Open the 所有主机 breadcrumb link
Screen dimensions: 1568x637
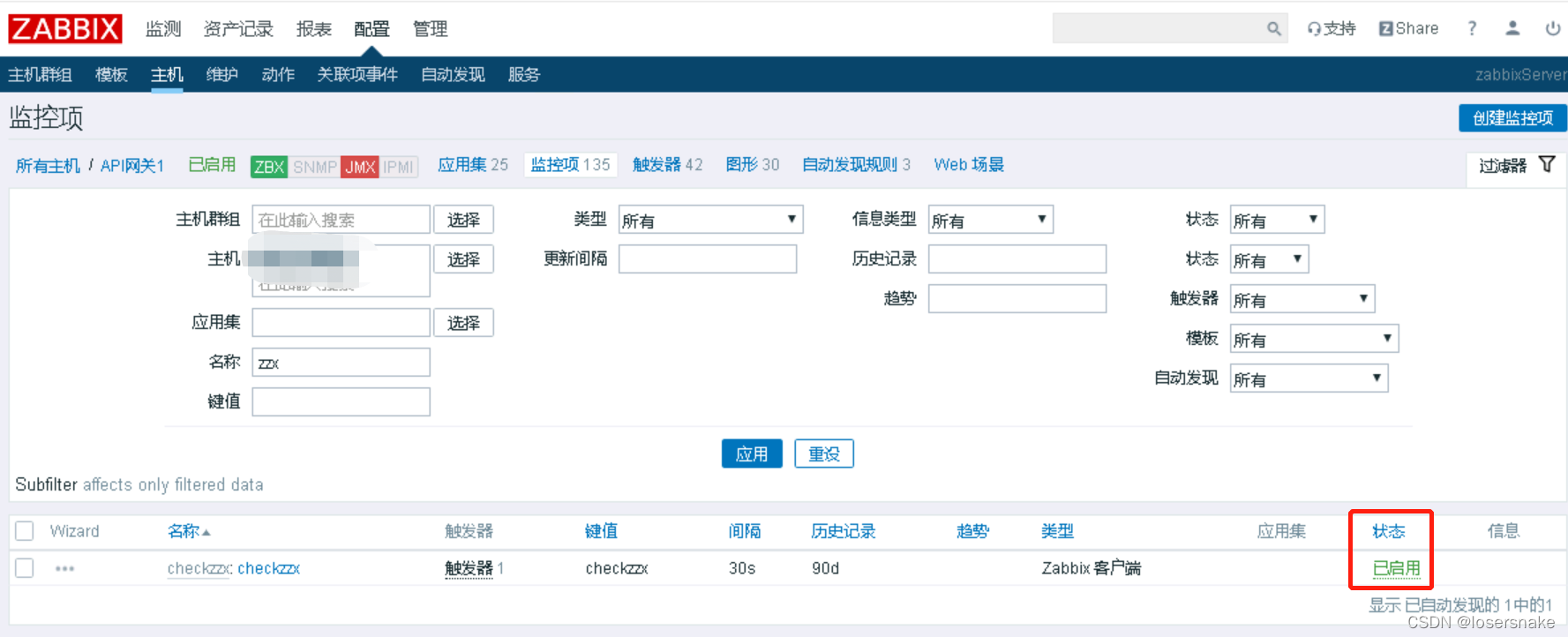point(48,166)
